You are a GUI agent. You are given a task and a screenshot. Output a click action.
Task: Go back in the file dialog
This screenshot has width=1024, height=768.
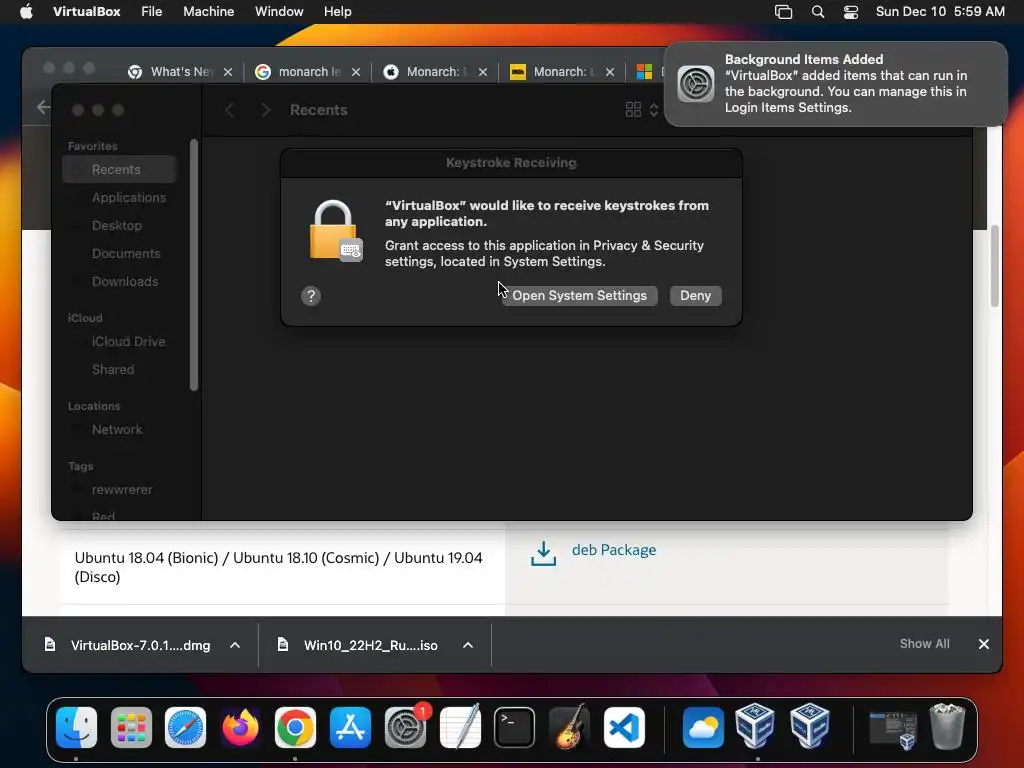click(229, 110)
